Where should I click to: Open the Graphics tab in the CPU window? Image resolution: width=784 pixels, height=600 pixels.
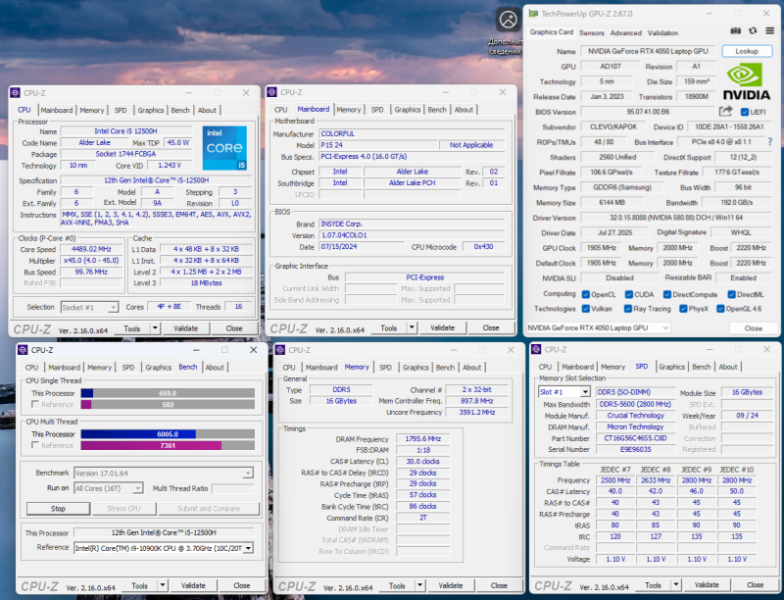tap(150, 110)
